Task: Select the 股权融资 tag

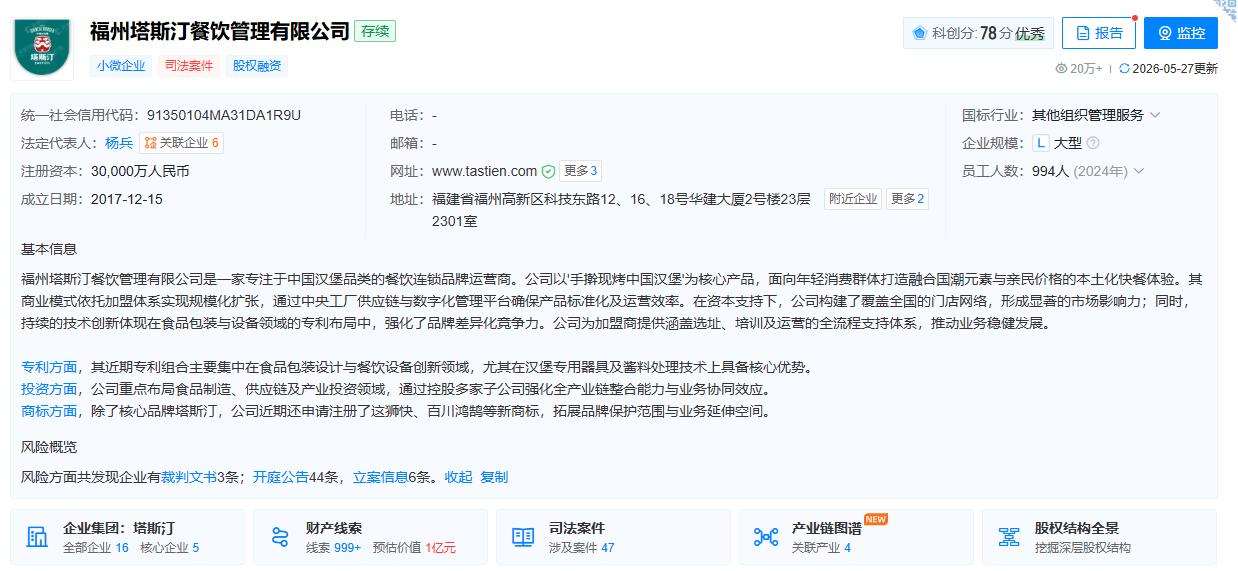Action: tap(257, 66)
